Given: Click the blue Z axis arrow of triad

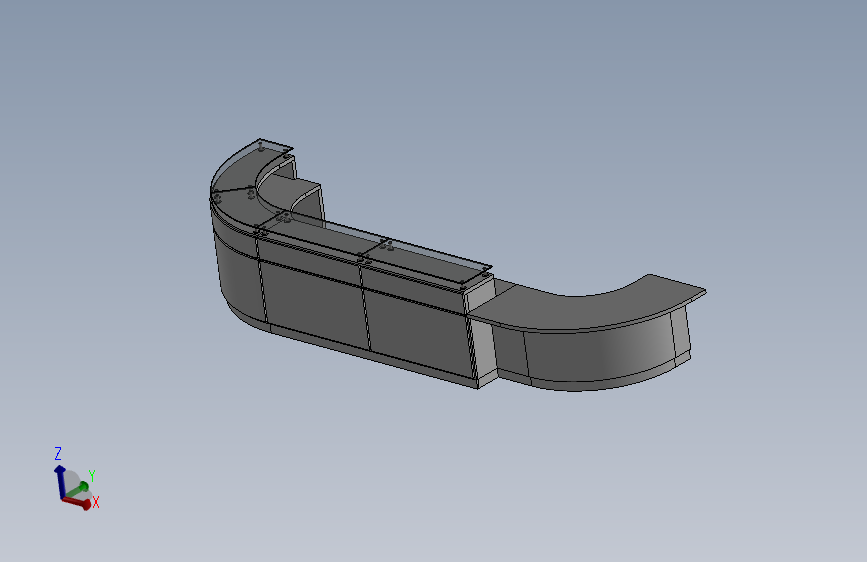Looking at the screenshot, I should click(x=59, y=481).
